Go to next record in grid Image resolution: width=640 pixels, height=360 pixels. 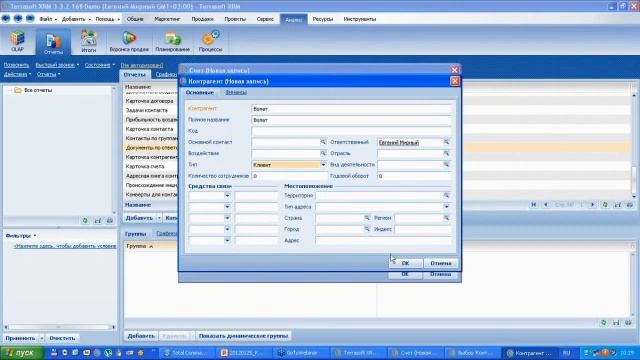coord(593,204)
